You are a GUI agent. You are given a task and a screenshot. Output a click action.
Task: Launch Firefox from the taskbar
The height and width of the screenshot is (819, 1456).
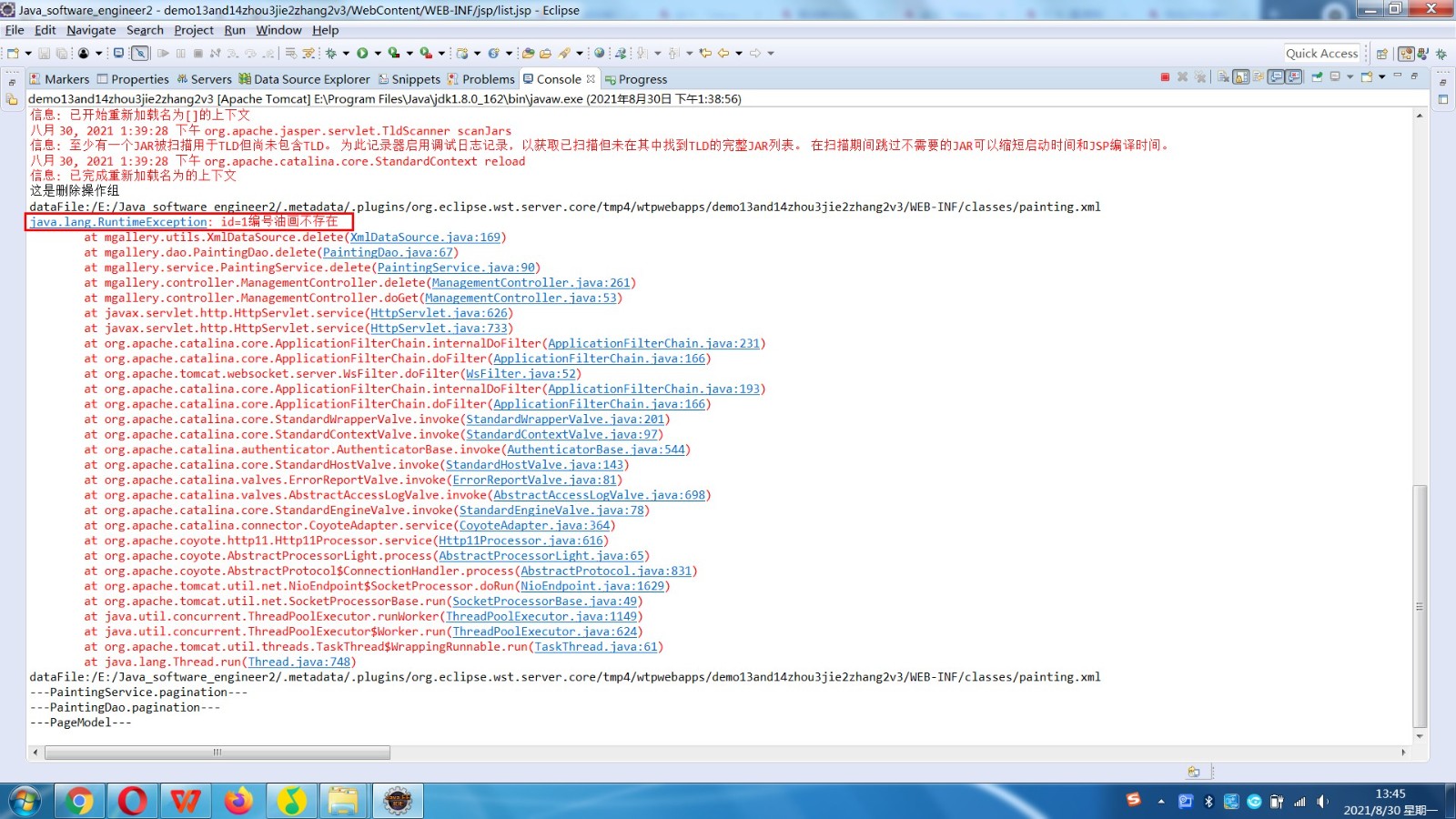(x=238, y=801)
